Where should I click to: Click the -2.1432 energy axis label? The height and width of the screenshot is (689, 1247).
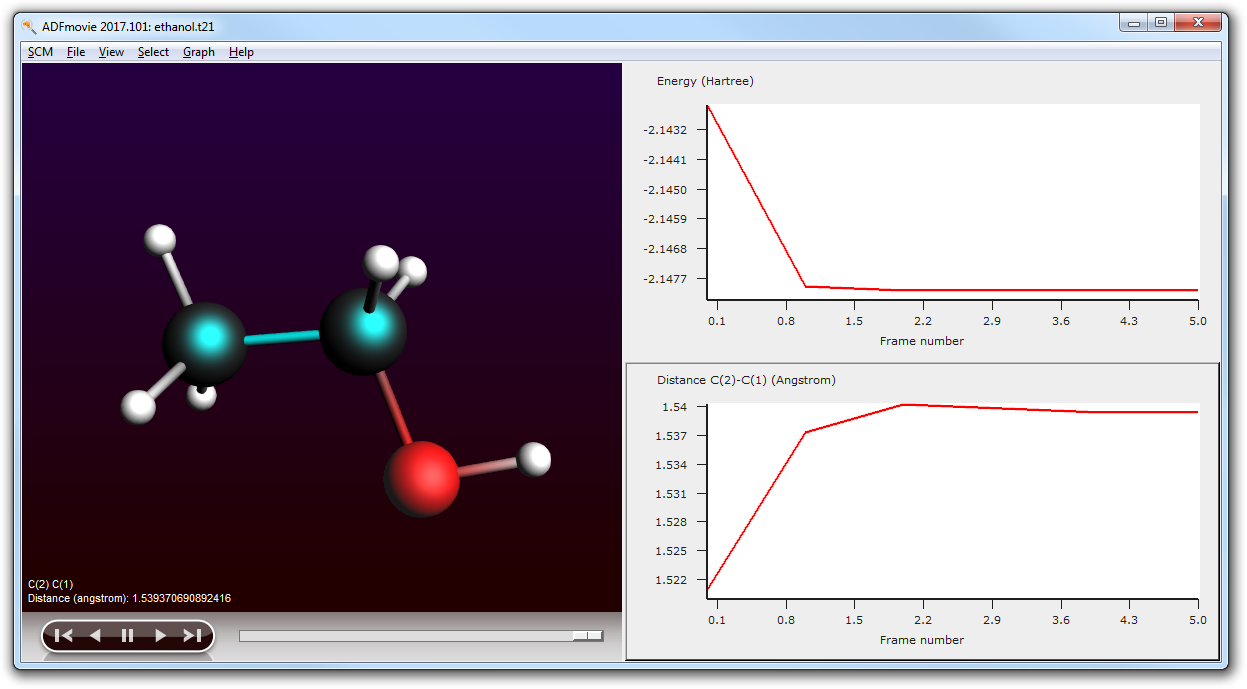[x=666, y=130]
